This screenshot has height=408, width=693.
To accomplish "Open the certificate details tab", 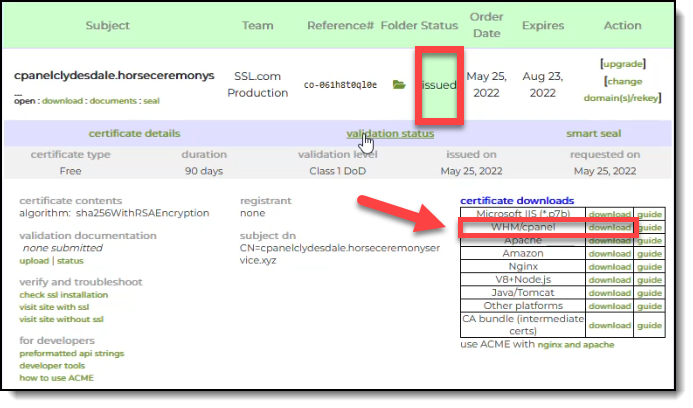I will pos(134,133).
